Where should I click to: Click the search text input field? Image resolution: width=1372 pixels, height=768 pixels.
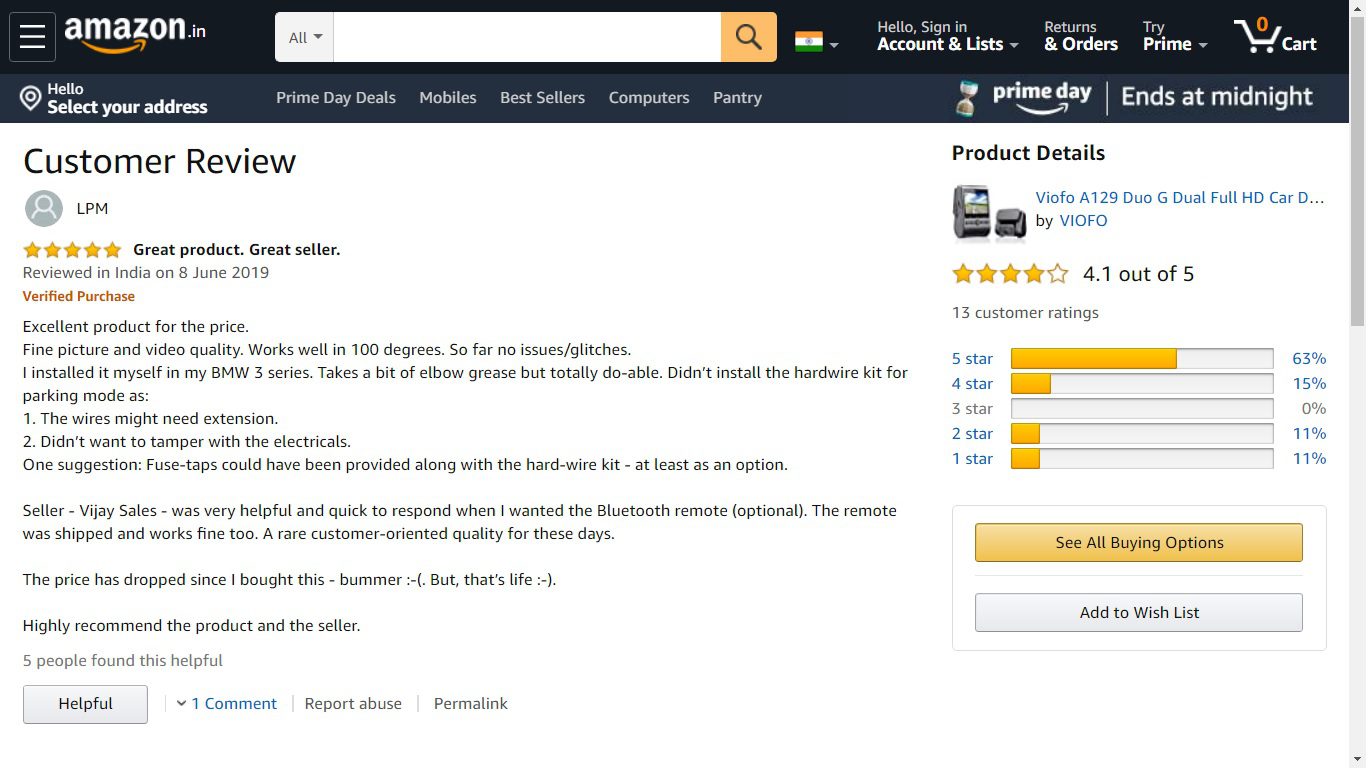(x=527, y=37)
